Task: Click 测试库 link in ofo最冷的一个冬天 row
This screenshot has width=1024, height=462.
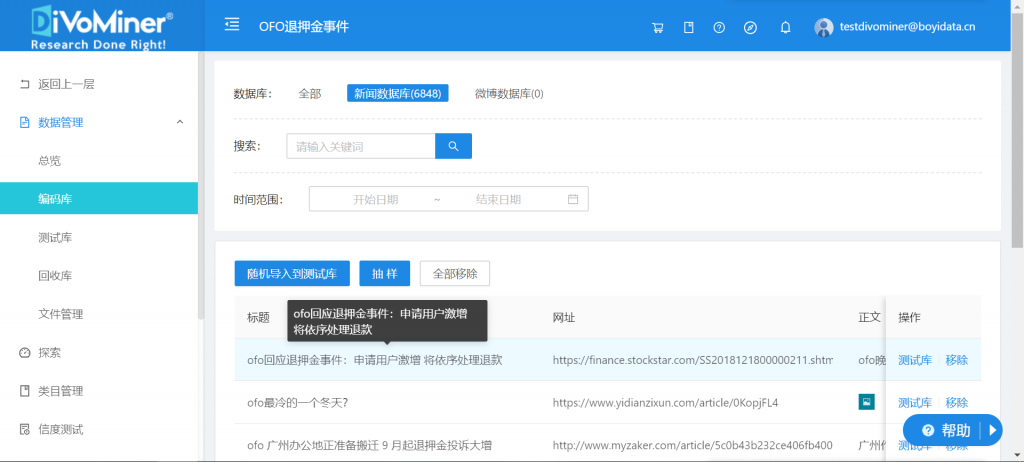Action: [x=915, y=403]
